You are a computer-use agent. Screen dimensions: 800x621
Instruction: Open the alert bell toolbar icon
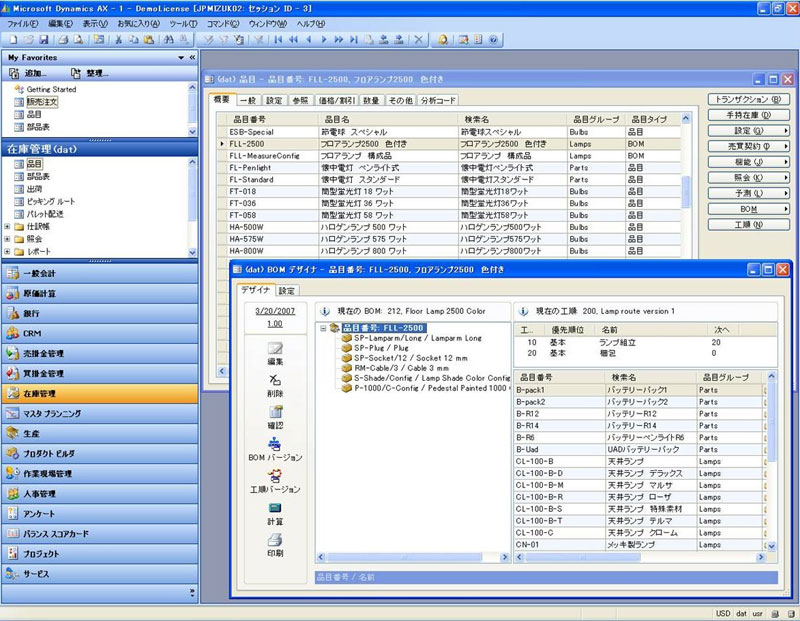point(442,39)
